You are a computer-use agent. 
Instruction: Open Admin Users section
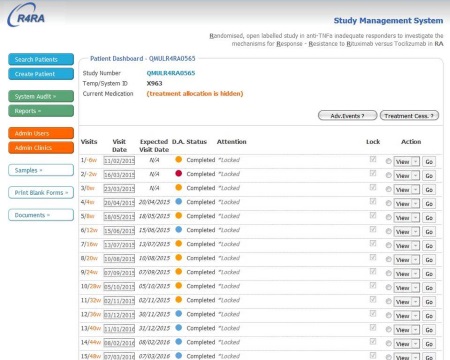[x=41, y=133]
